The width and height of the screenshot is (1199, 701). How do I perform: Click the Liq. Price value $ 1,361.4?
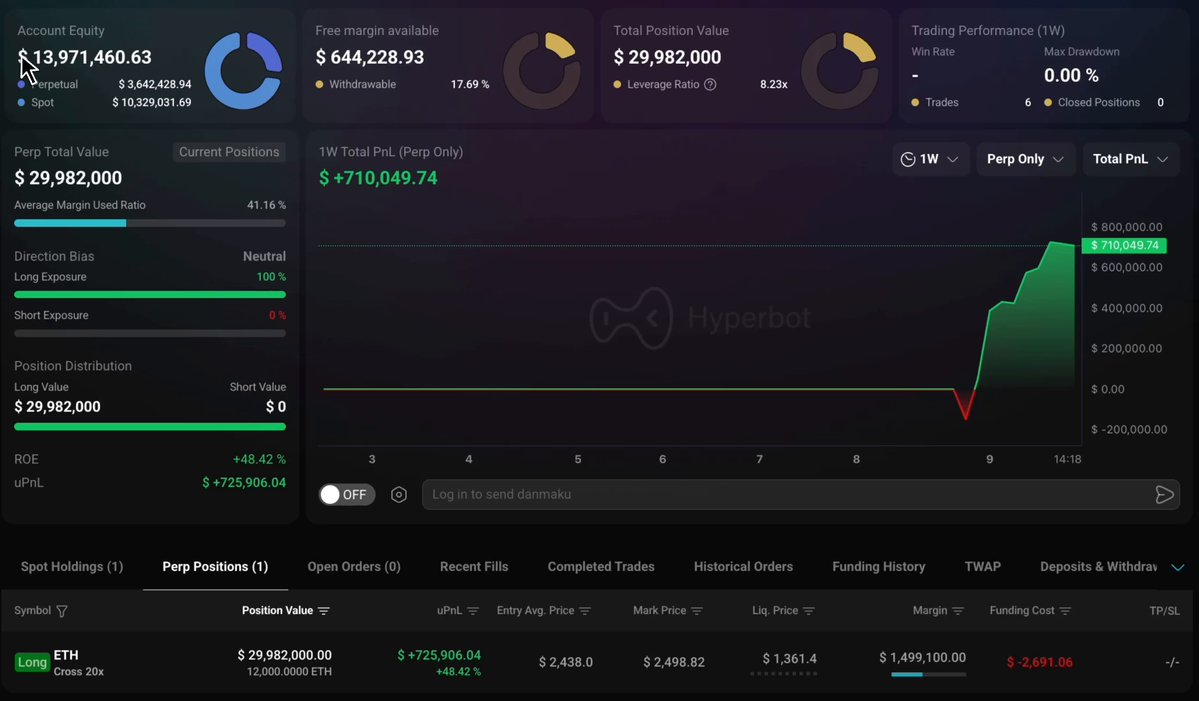[x=790, y=658]
